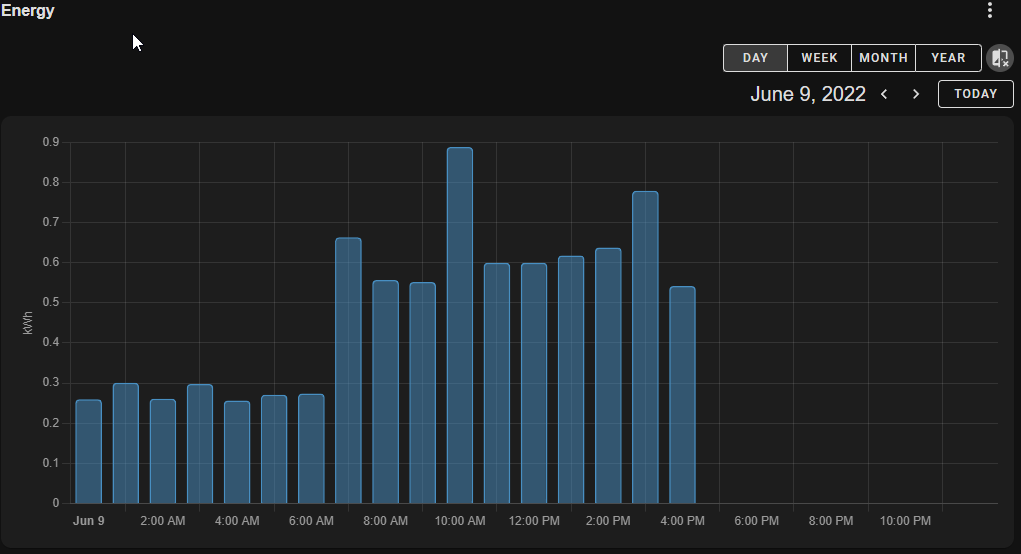Jump to TODAY
Image resolution: width=1021 pixels, height=554 pixels.
pos(975,94)
